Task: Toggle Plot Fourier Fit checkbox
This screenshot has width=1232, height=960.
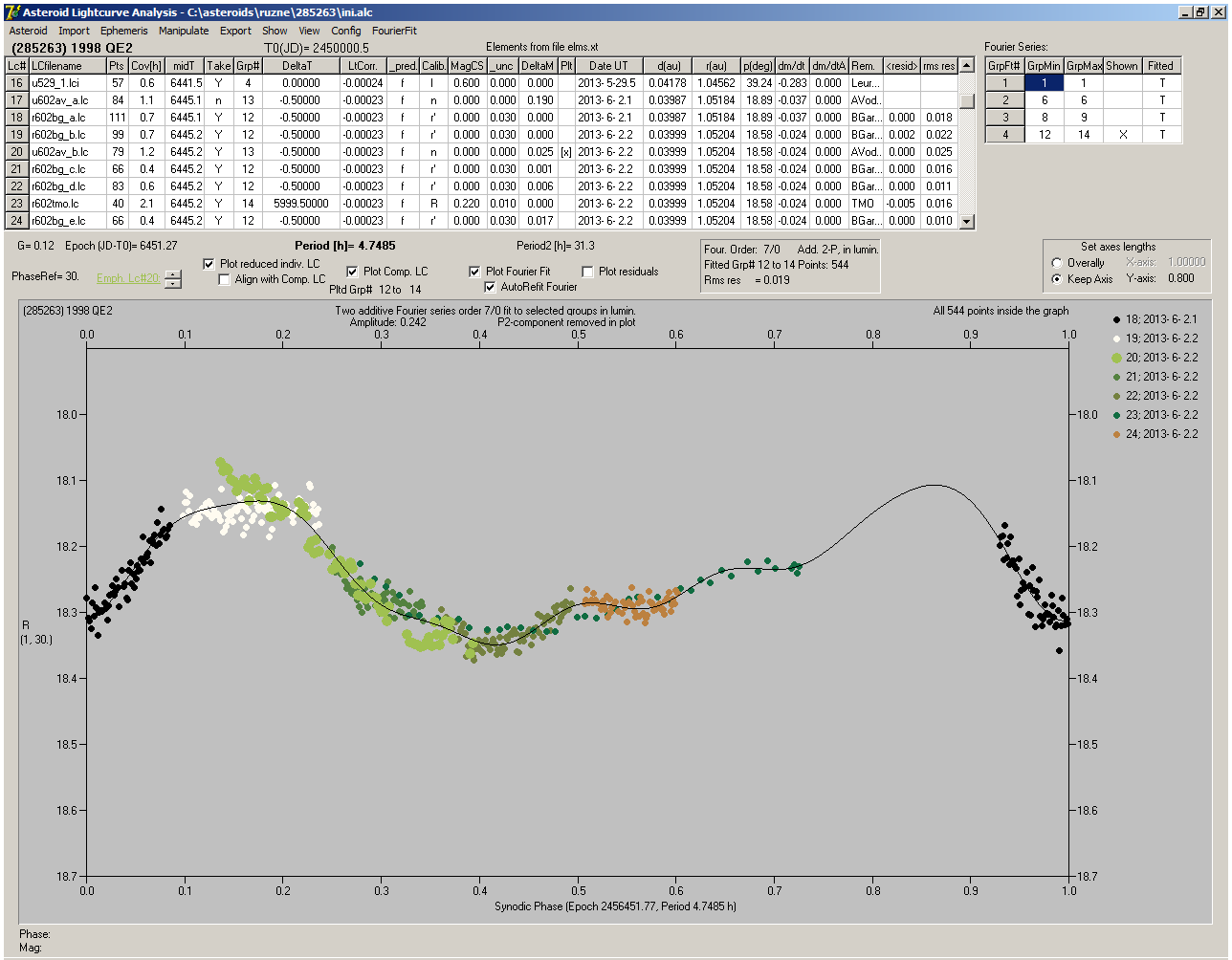Action: (474, 272)
